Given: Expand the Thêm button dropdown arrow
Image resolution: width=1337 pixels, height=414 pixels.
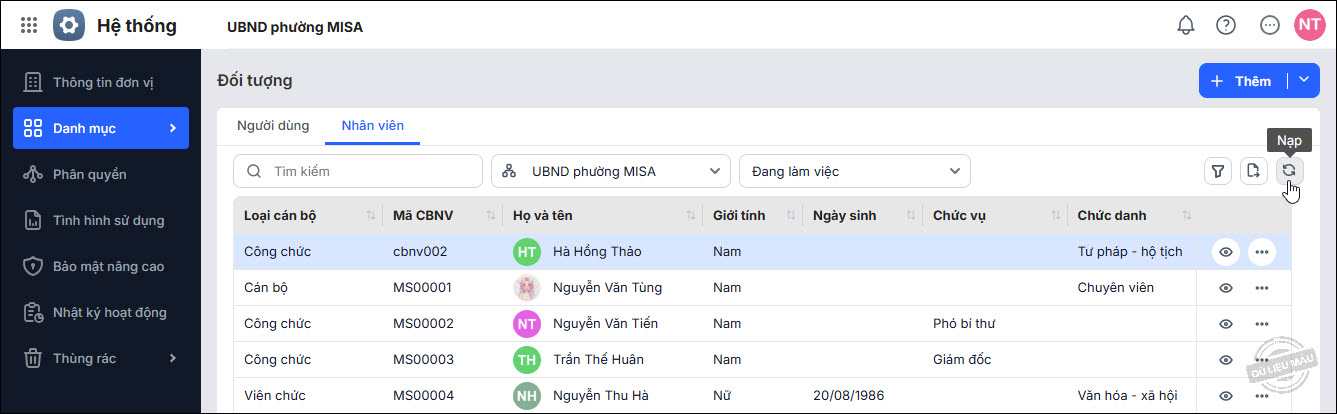Looking at the screenshot, I should (1303, 81).
